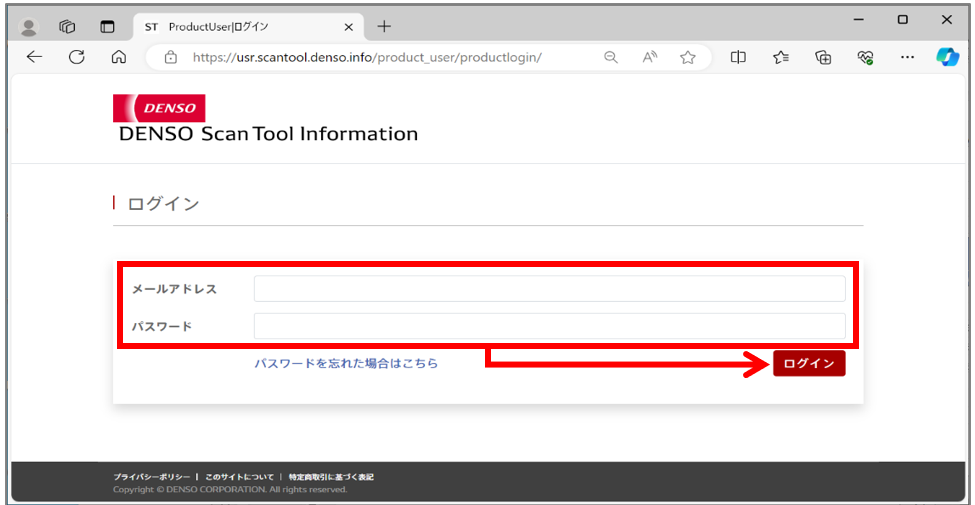
Task: Open Collections panel
Action: [x=823, y=57]
